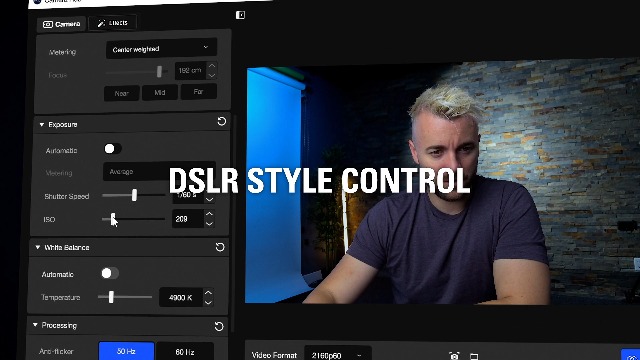Select 50 Hz anti-flicker

(x=127, y=351)
